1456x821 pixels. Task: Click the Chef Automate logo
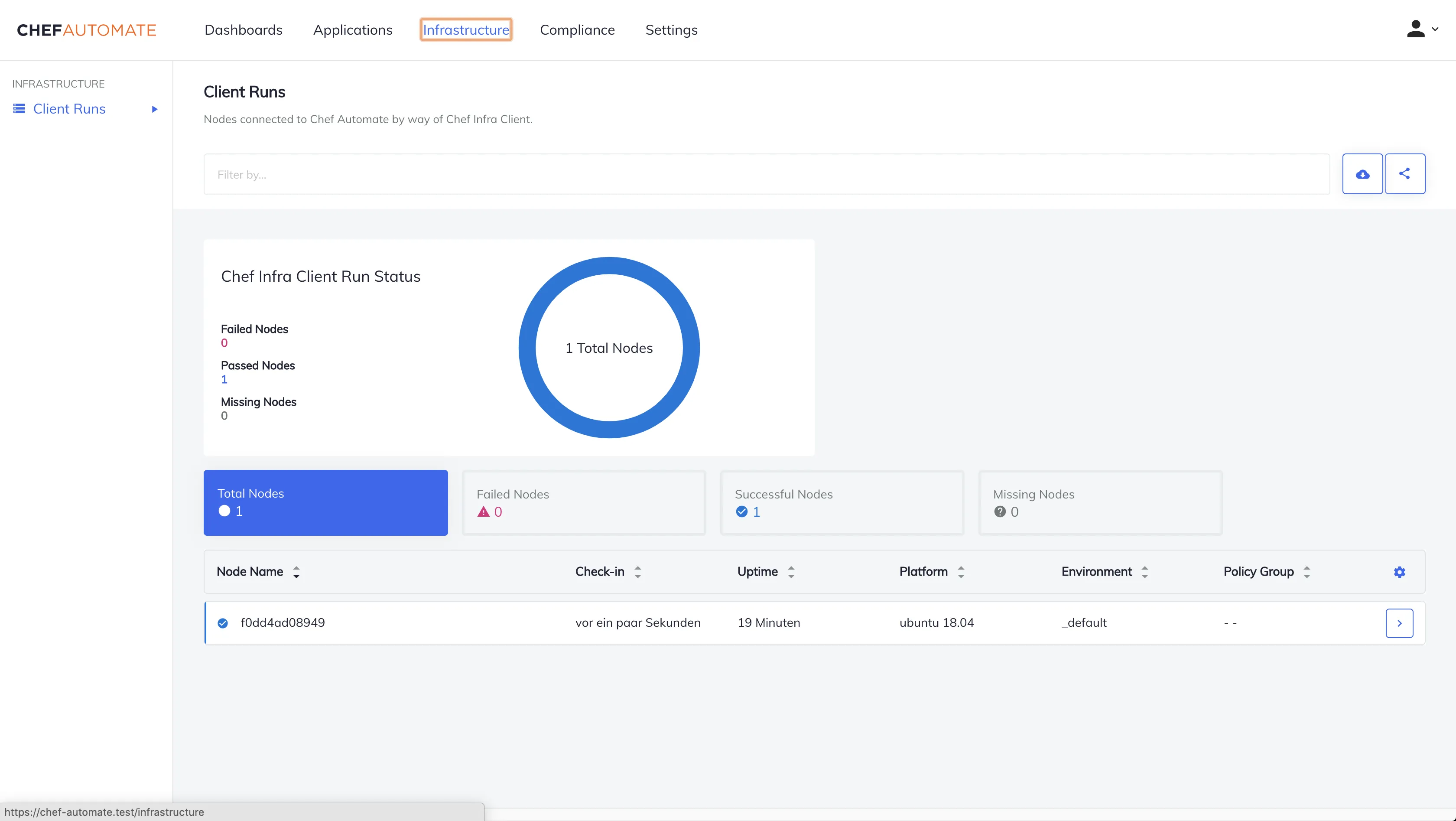(x=87, y=30)
